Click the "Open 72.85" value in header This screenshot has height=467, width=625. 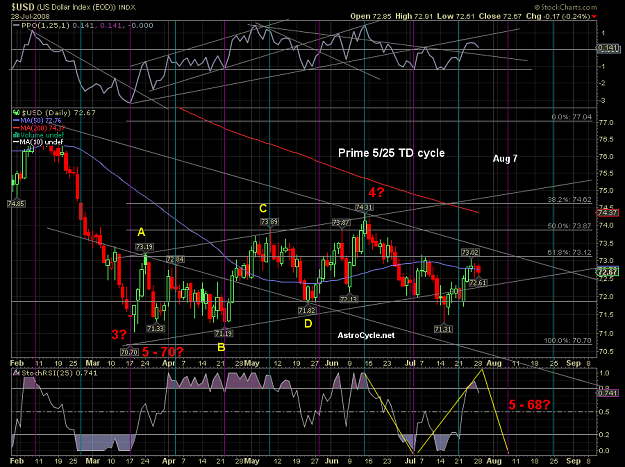pyautogui.click(x=371, y=16)
